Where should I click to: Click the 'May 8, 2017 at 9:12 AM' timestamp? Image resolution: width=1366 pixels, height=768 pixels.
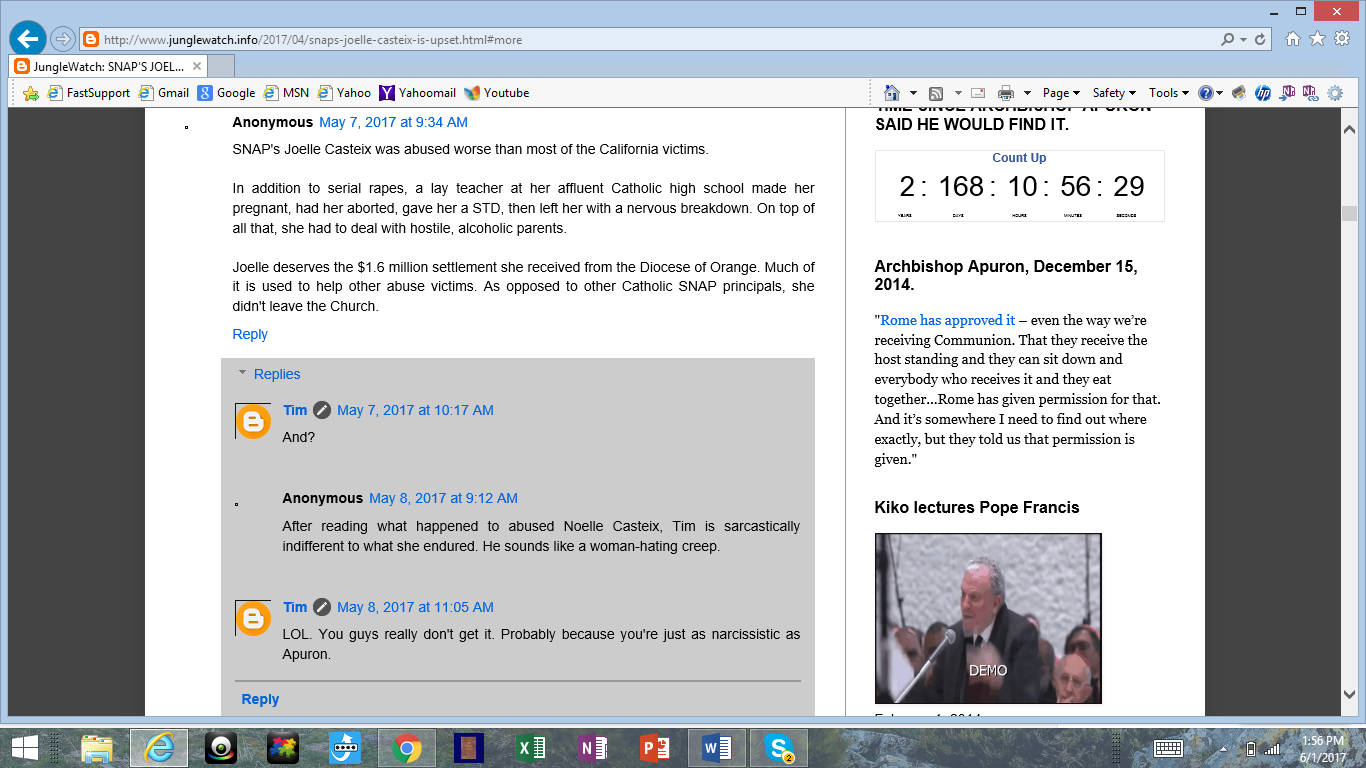tap(443, 498)
